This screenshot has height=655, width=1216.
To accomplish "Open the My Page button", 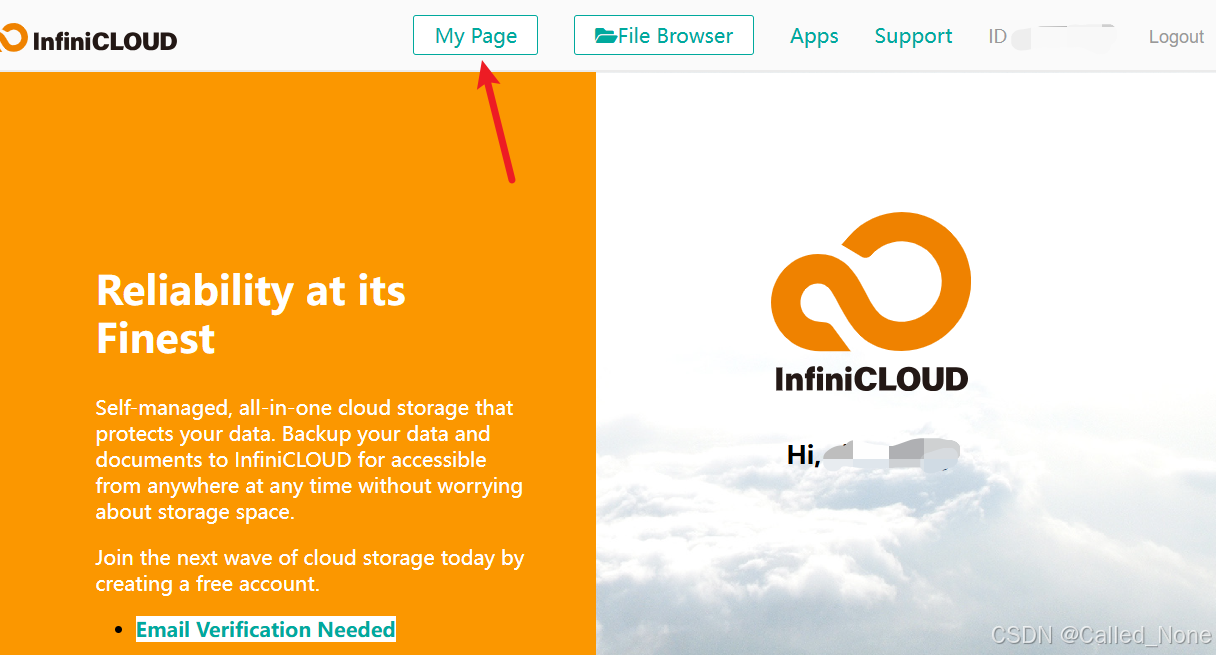I will click(475, 35).
